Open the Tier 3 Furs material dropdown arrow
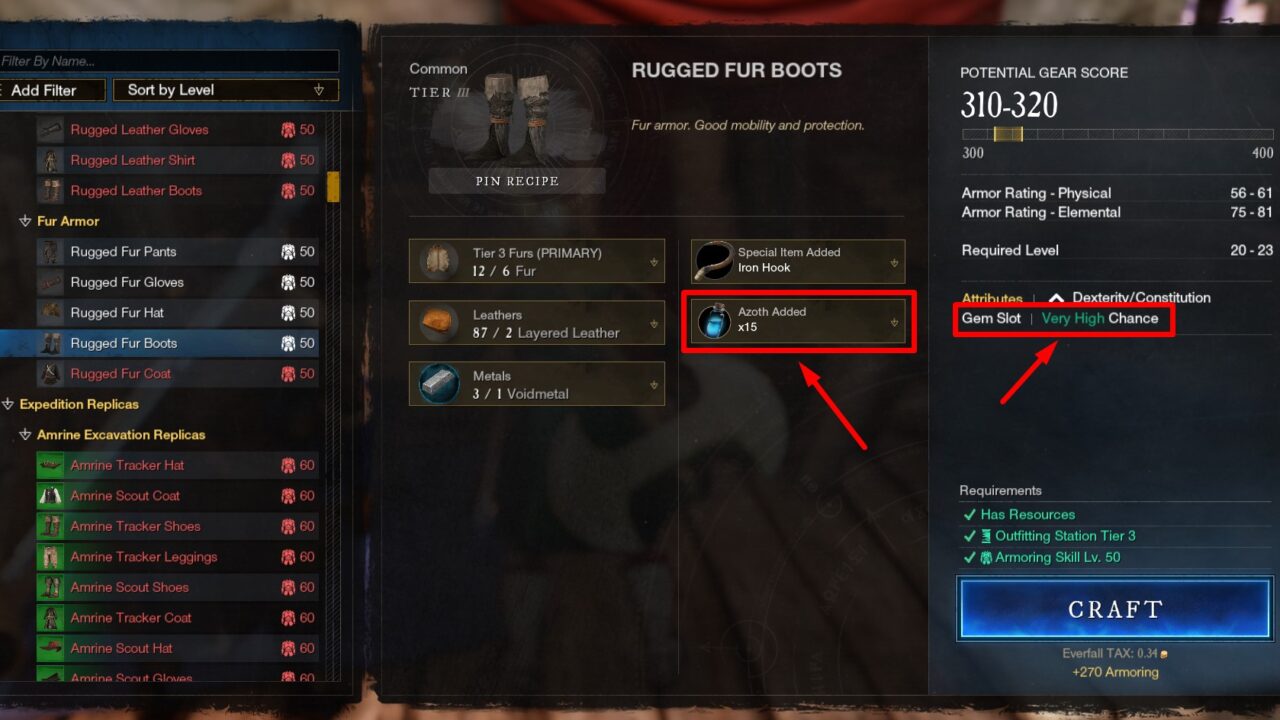 point(654,262)
